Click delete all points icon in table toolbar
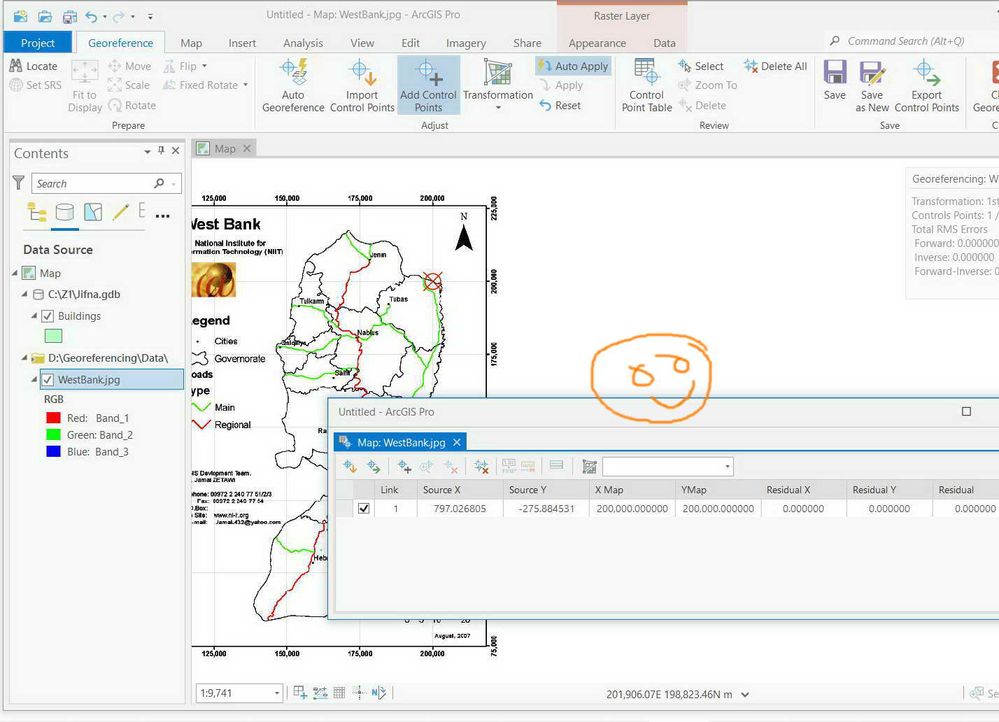This screenshot has height=722, width=999. [481, 466]
